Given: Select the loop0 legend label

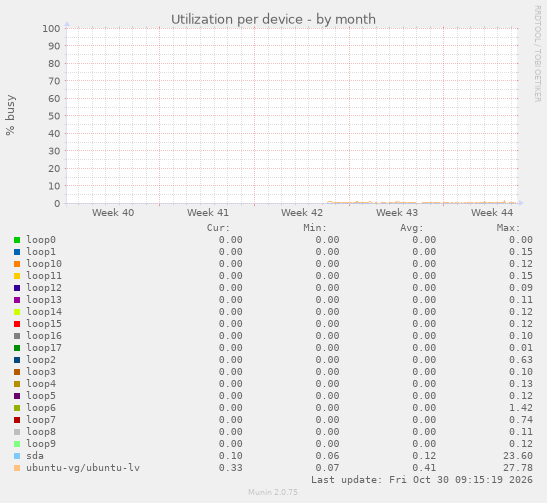Looking at the screenshot, I should (x=41, y=240).
